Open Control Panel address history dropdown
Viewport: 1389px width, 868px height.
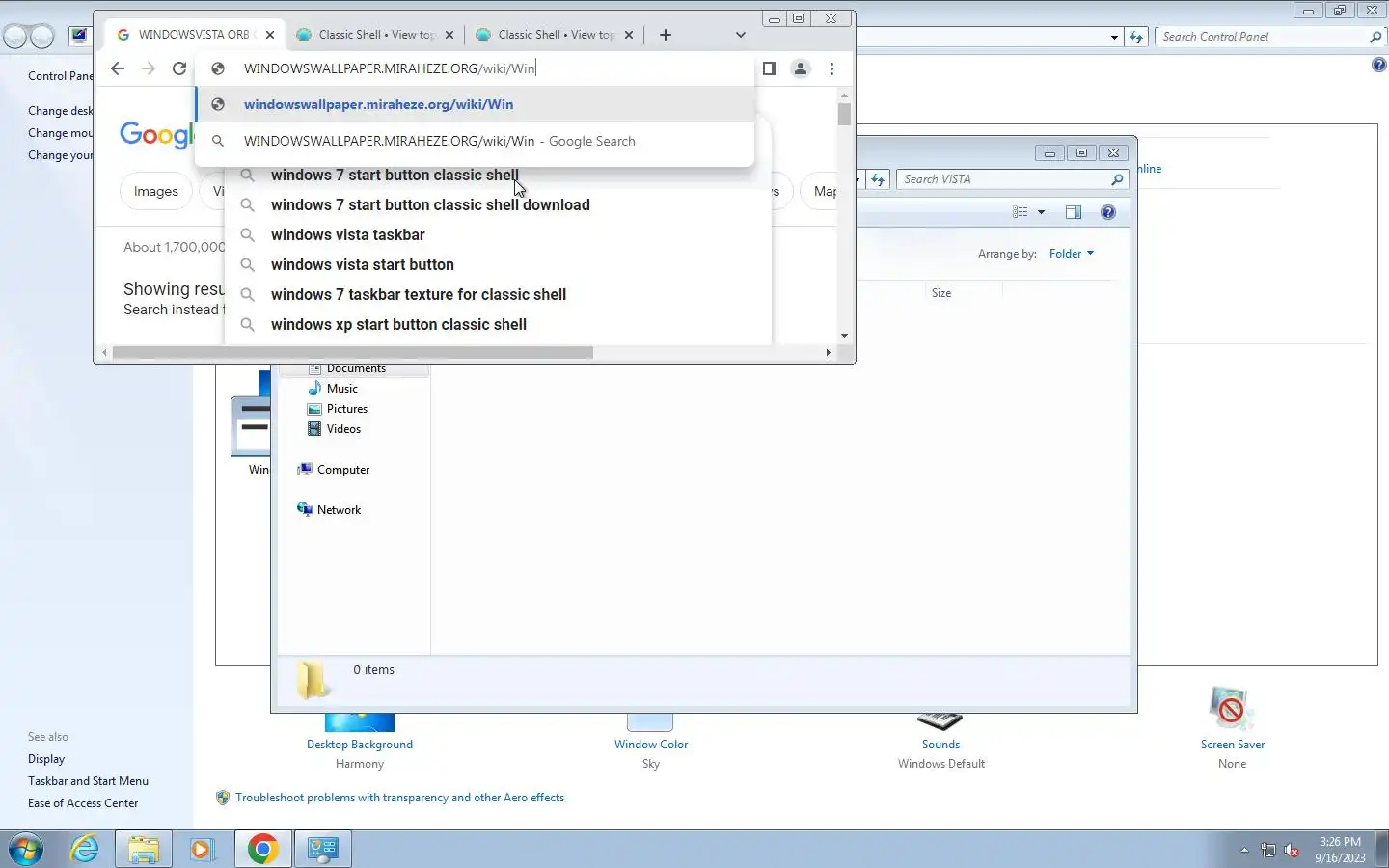pyautogui.click(x=1114, y=37)
